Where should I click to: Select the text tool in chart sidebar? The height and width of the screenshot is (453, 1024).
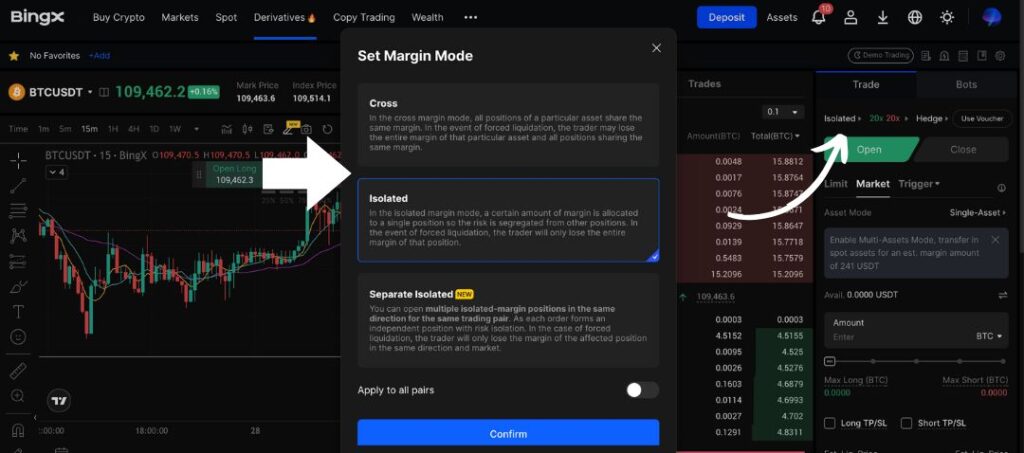coord(18,311)
